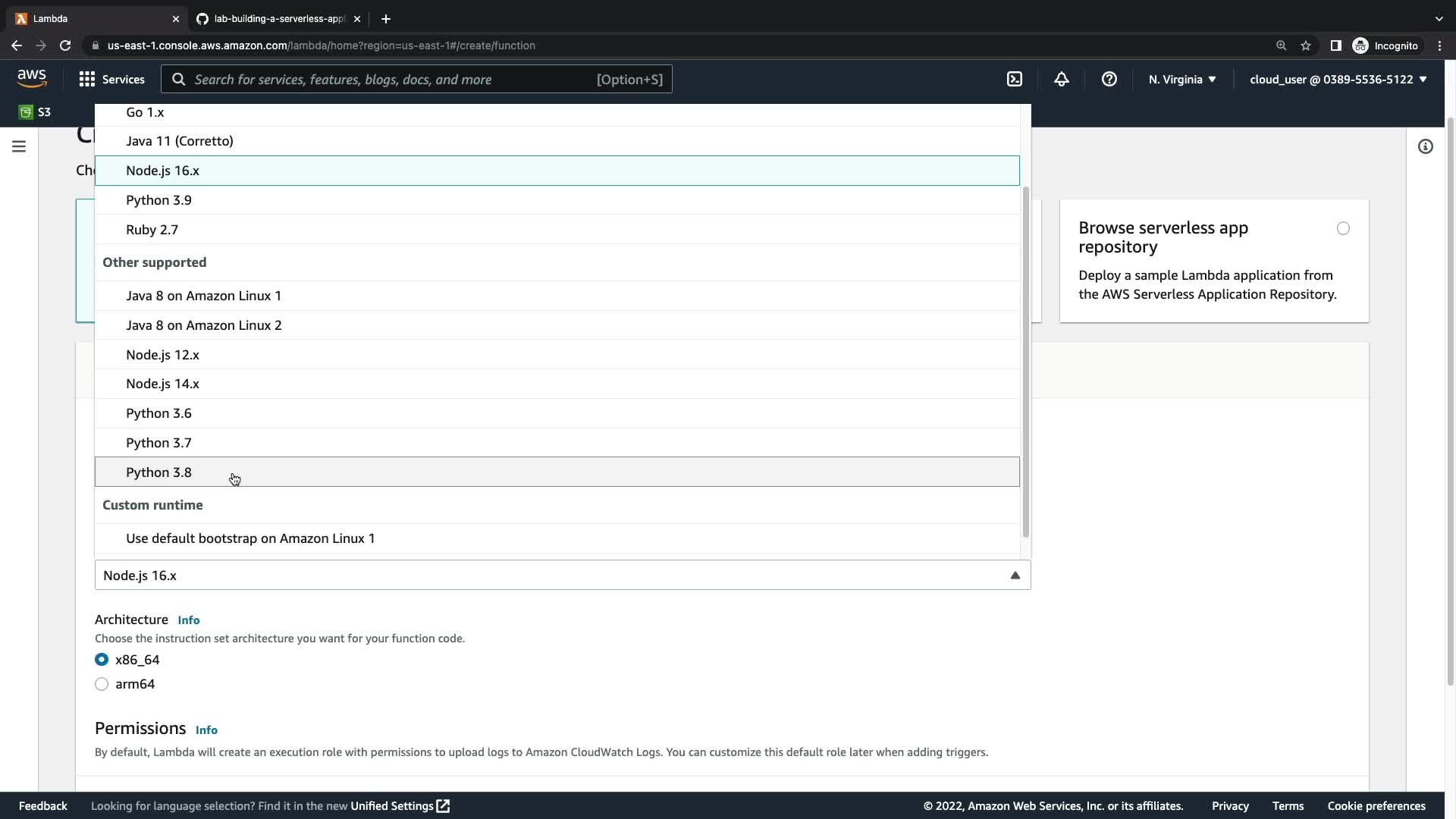Open the N. Virginia region dropdown

point(1181,79)
